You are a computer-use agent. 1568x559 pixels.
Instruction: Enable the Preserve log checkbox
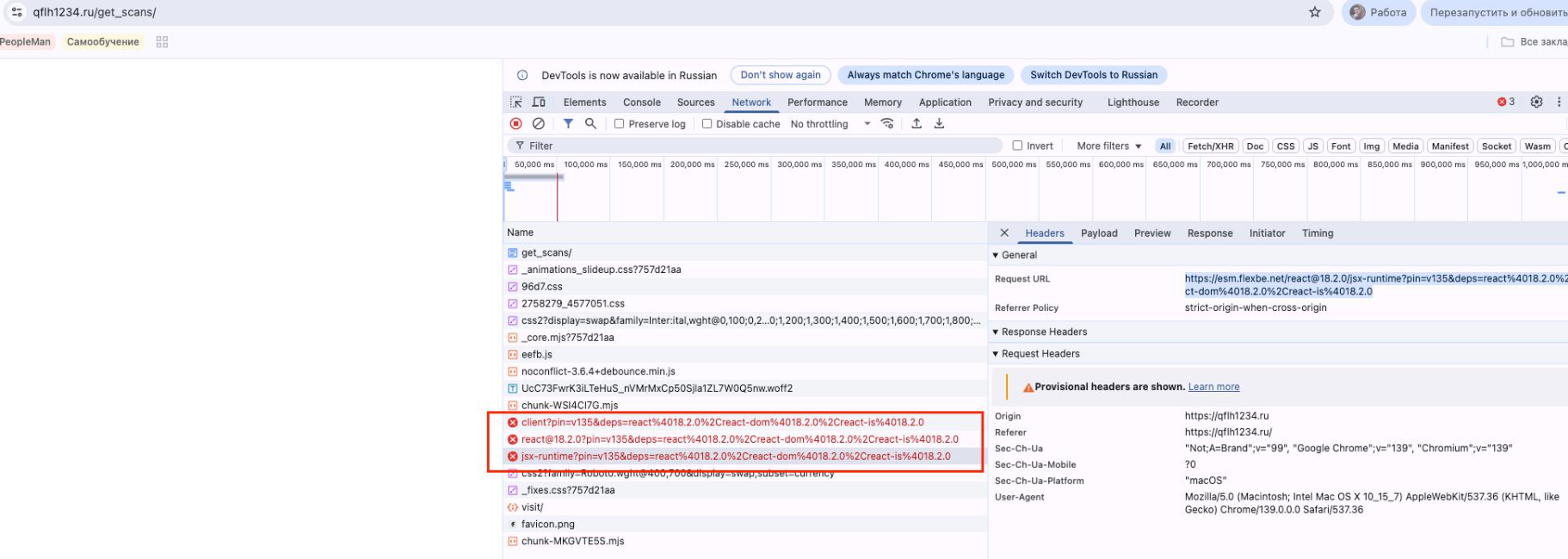[x=619, y=124]
